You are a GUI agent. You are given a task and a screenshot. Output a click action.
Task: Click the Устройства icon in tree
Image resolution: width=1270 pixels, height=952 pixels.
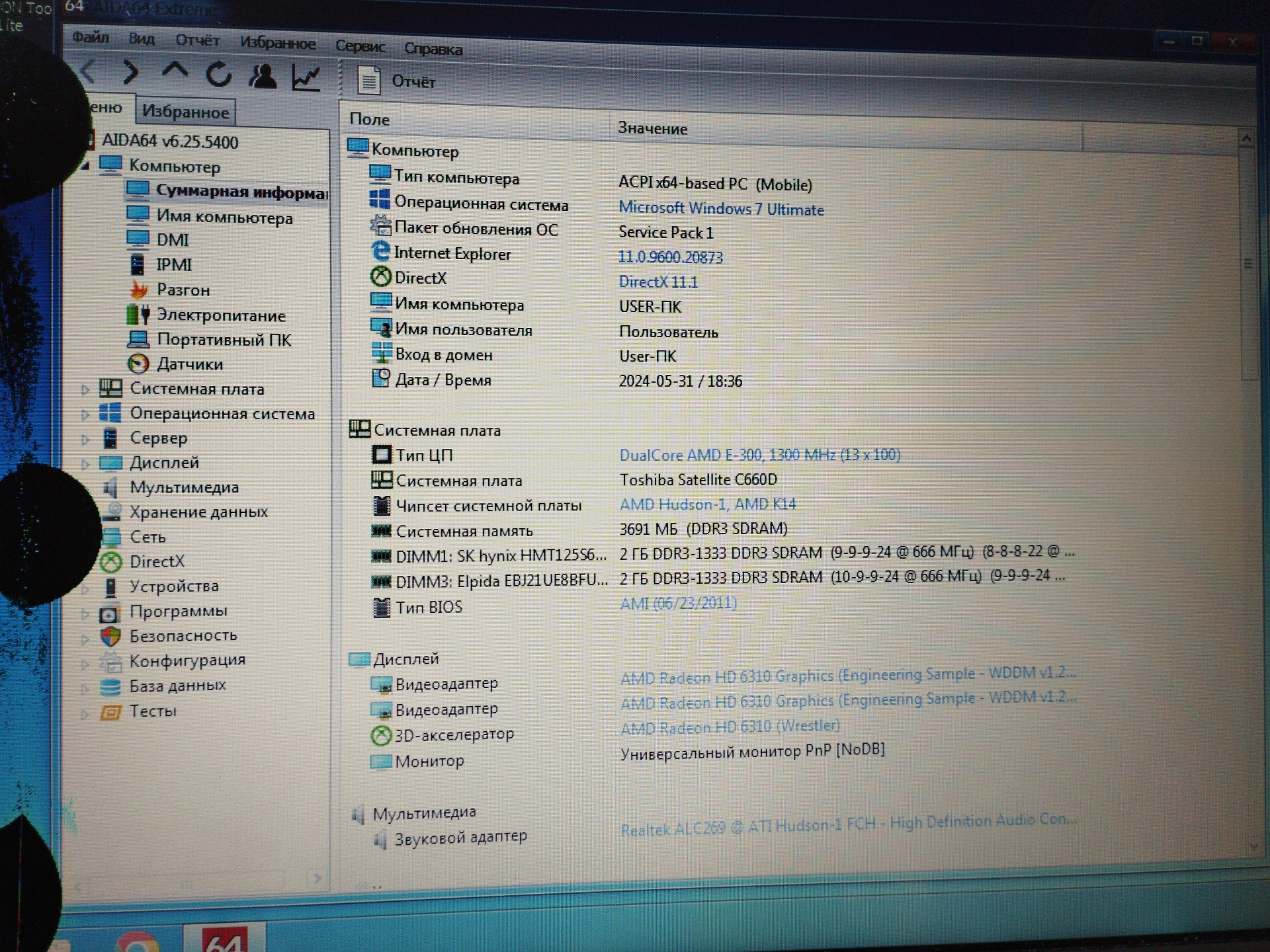click(x=110, y=586)
